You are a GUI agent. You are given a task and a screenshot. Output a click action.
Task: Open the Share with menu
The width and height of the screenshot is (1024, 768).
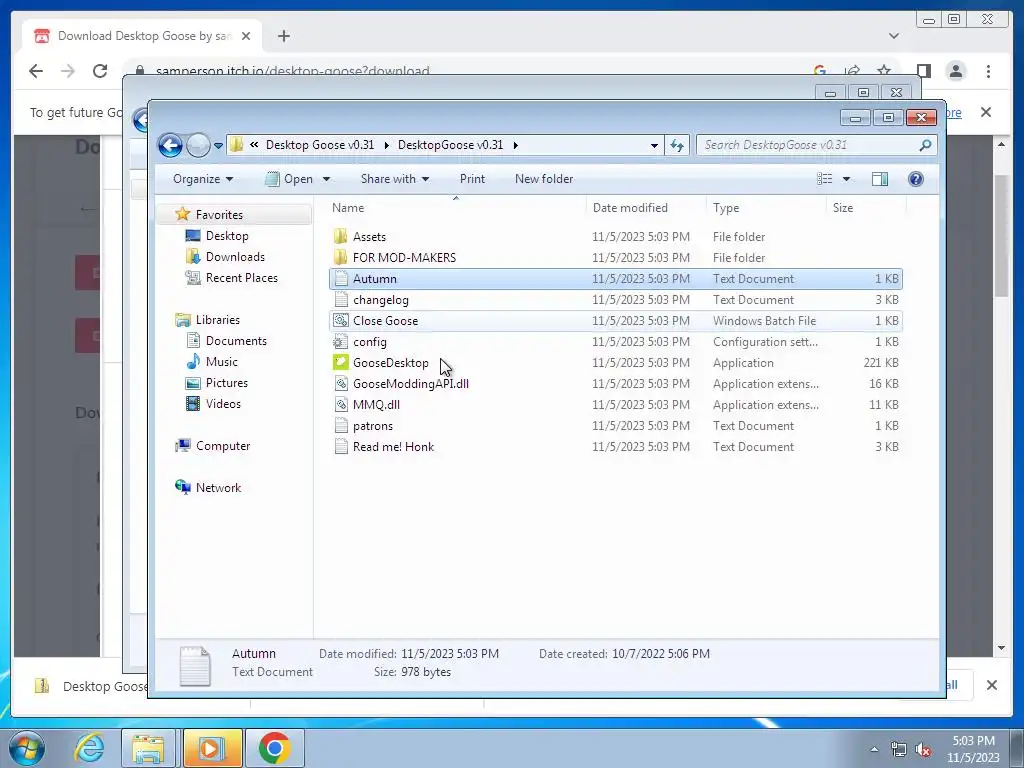[x=394, y=179]
